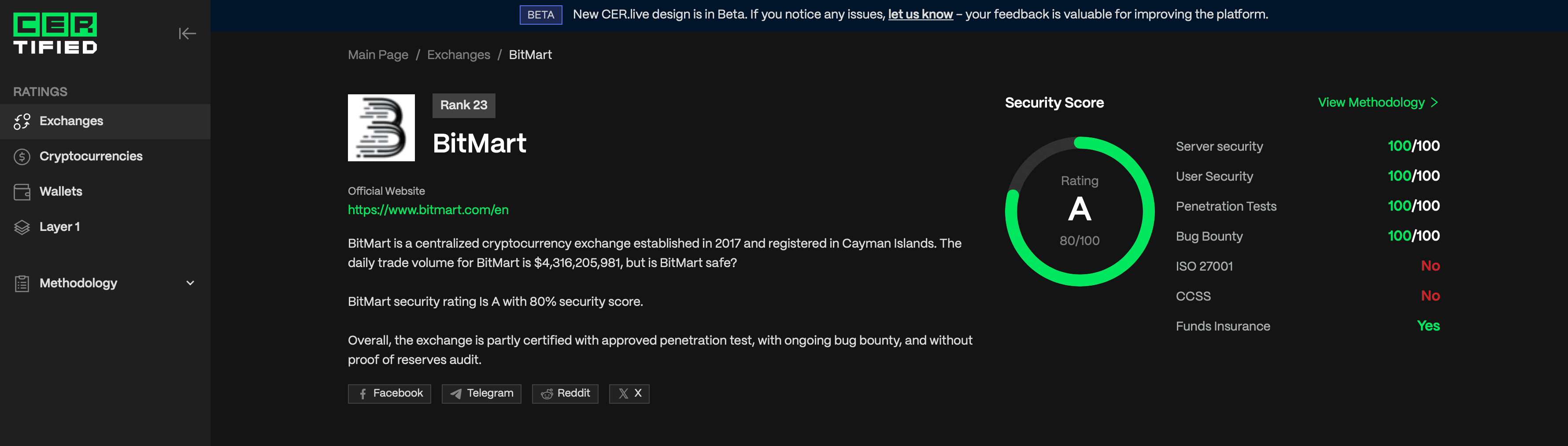Viewport: 1568px width, 446px height.
Task: Share via Telegram button
Action: pyautogui.click(x=481, y=394)
